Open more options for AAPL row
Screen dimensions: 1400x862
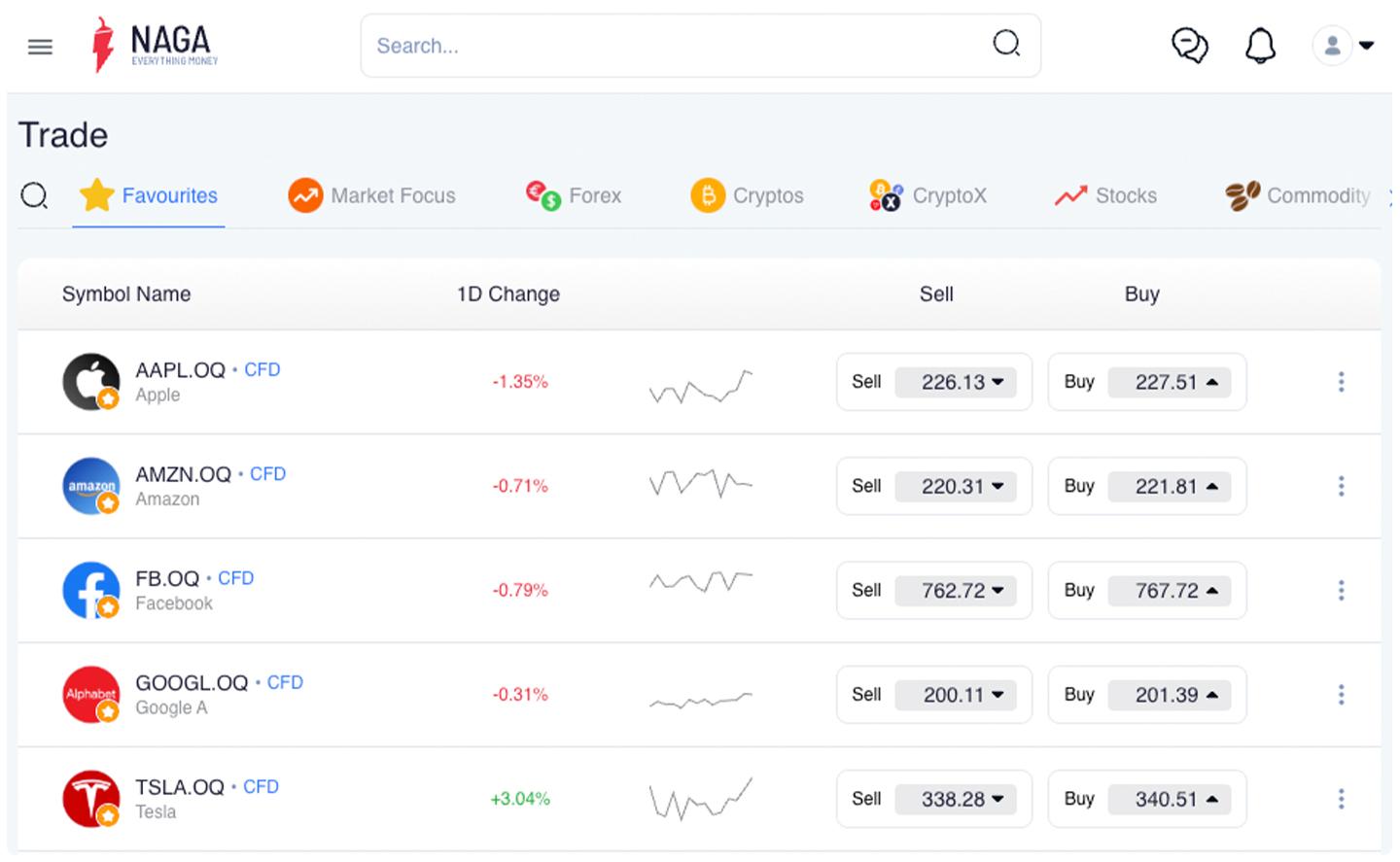(1341, 382)
